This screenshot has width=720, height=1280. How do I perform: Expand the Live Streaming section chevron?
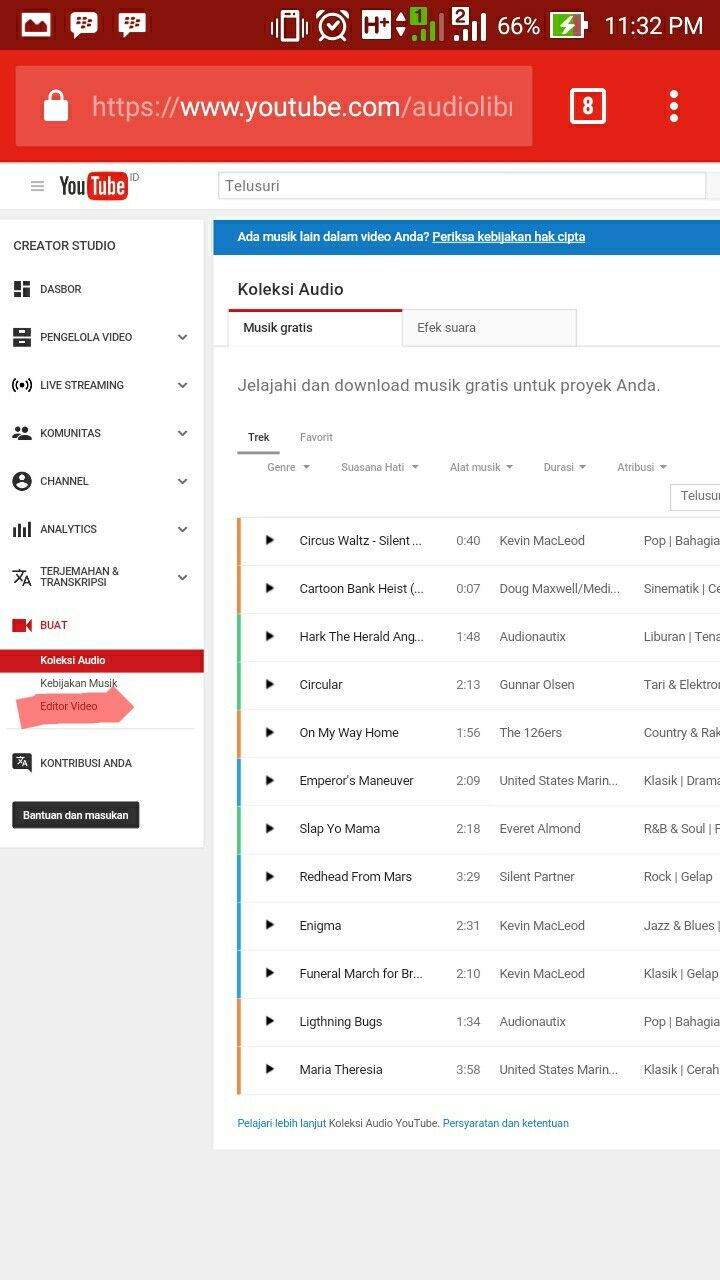[182, 385]
